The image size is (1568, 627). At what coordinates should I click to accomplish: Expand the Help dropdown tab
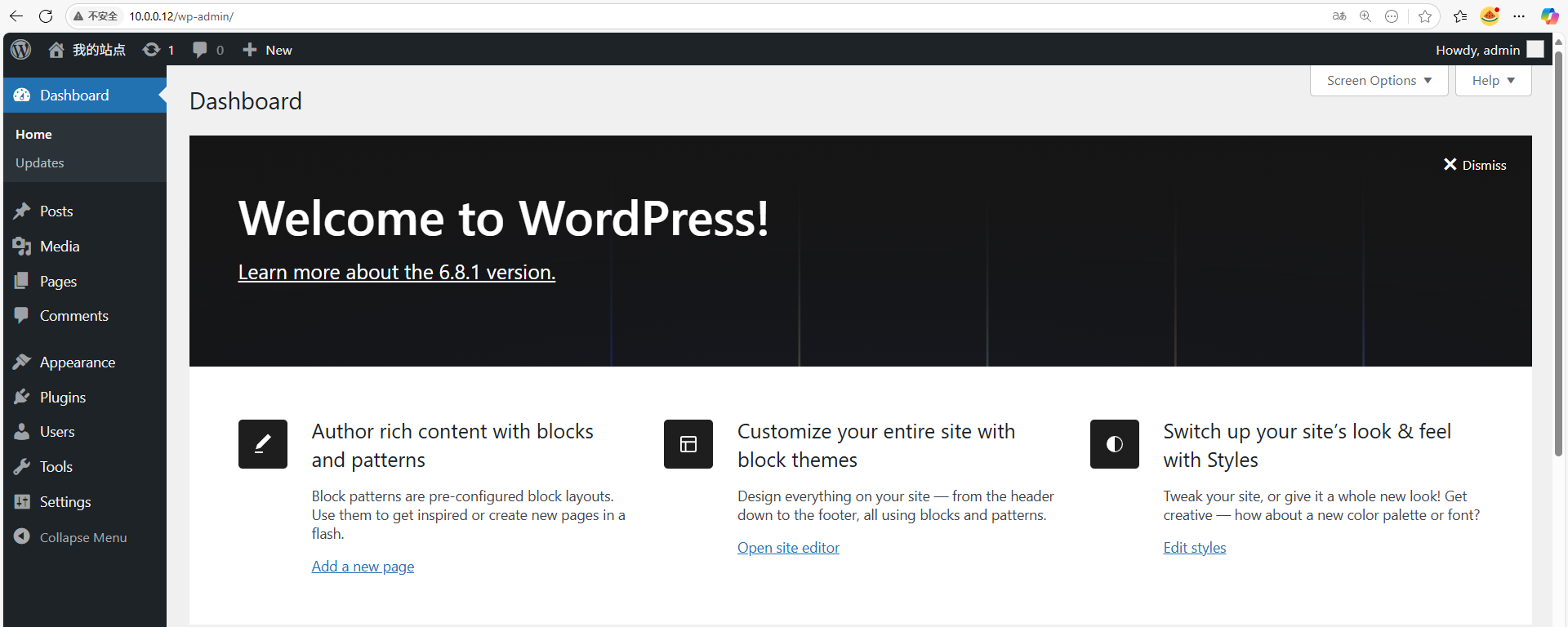(1494, 81)
